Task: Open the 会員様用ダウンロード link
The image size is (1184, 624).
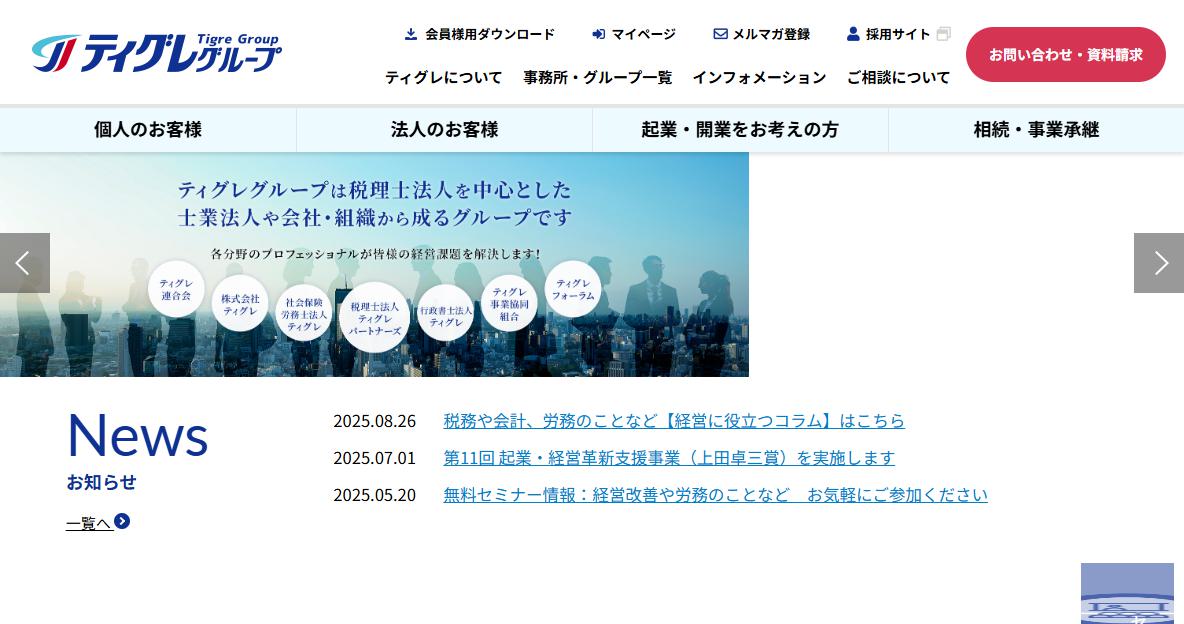Action: click(480, 34)
